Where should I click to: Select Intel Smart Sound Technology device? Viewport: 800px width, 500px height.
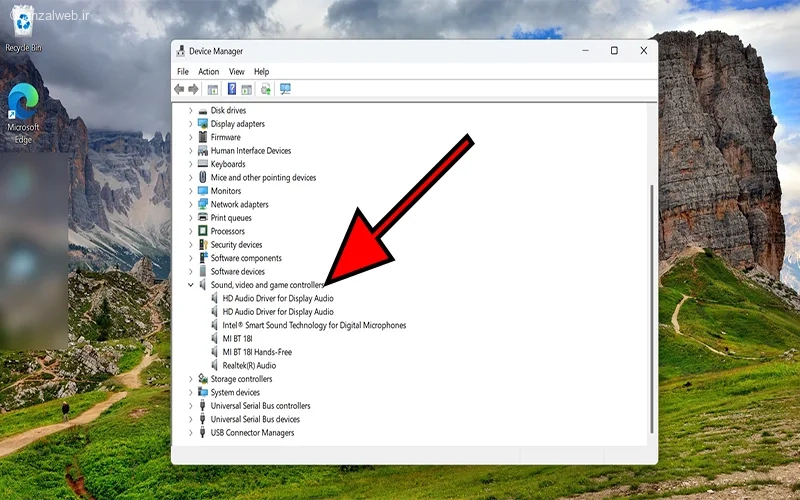314,325
